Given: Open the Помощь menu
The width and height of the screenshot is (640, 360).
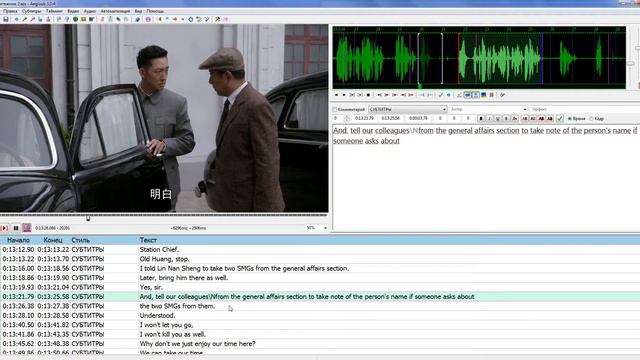Looking at the screenshot, I should coord(155,11).
